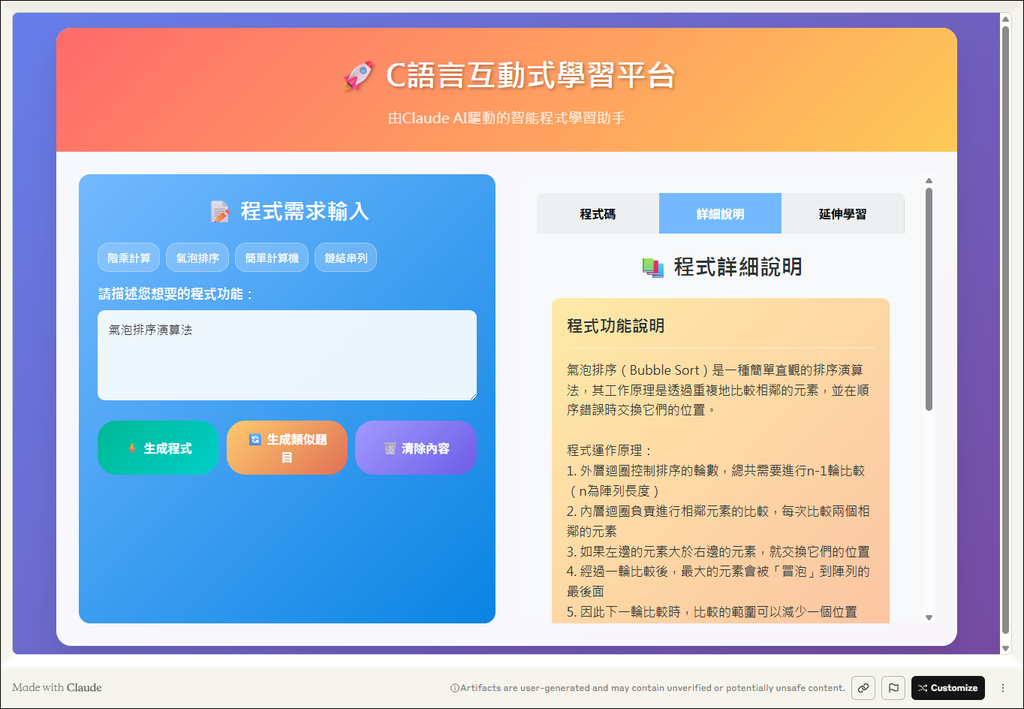Click the page scrollbar up arrow
Screen dimensions: 1024x709
tap(1005, 19)
